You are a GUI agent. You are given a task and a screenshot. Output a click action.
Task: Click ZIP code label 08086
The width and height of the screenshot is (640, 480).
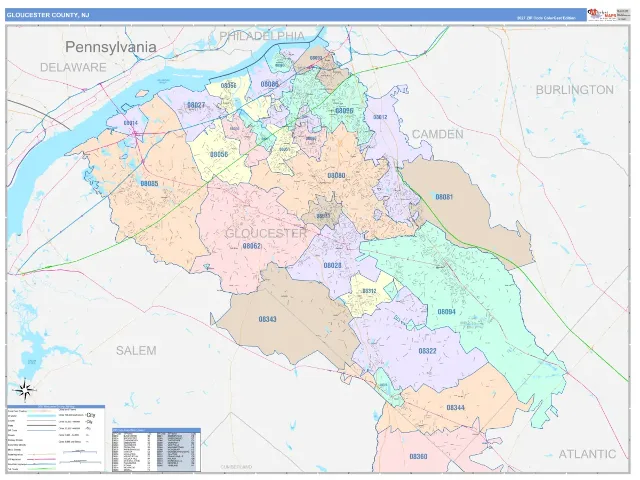coord(270,84)
